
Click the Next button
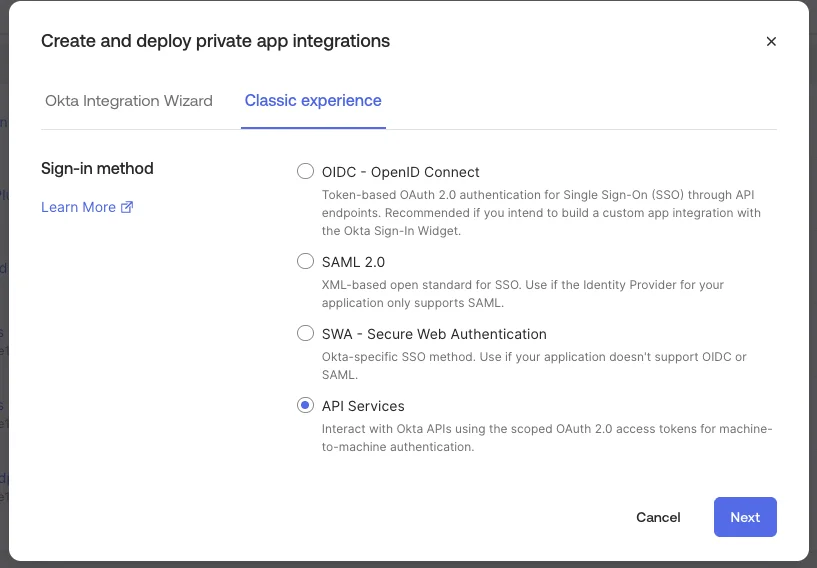tap(745, 517)
